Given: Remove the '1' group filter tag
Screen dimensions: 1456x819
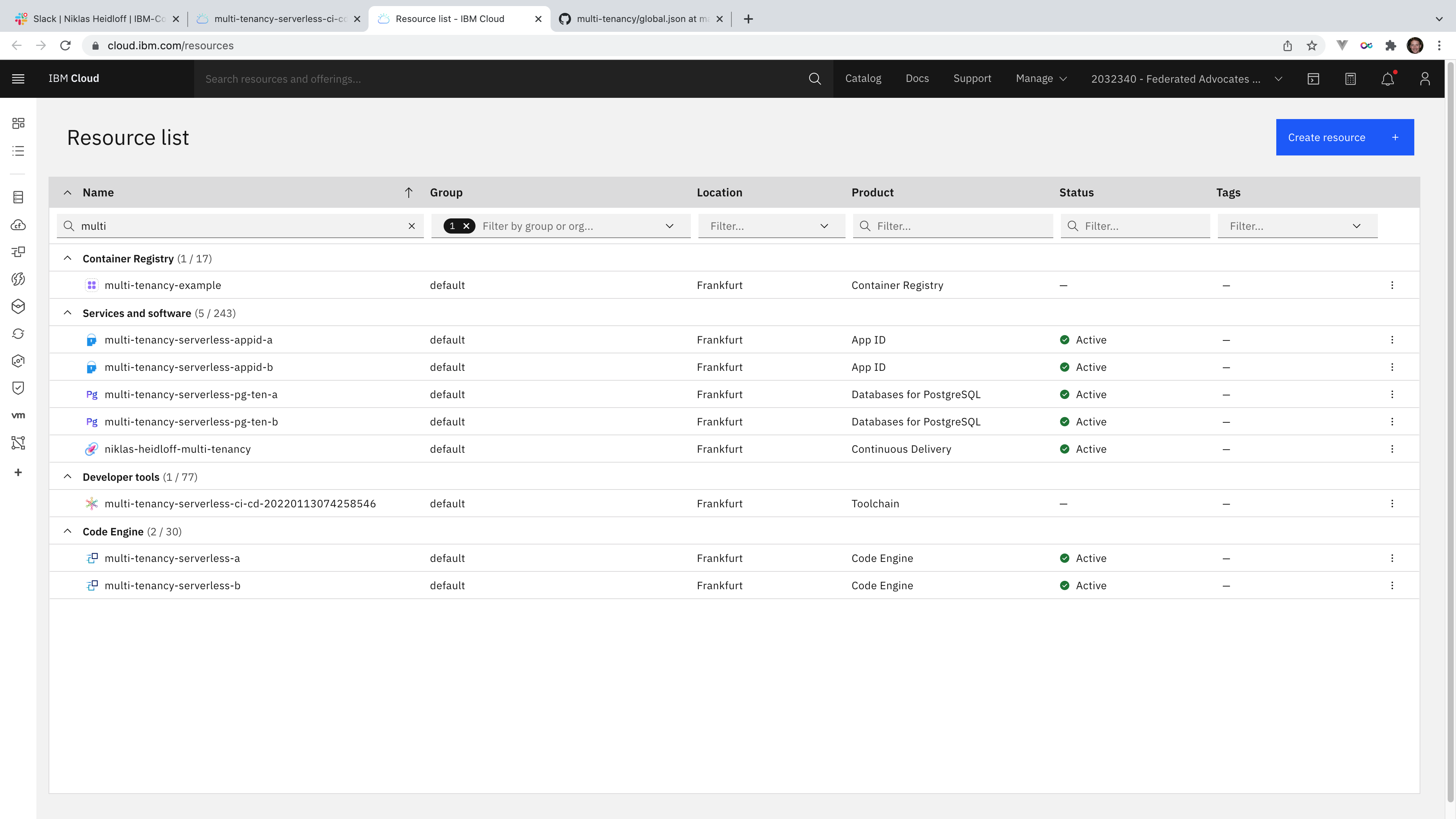Looking at the screenshot, I should 466,226.
